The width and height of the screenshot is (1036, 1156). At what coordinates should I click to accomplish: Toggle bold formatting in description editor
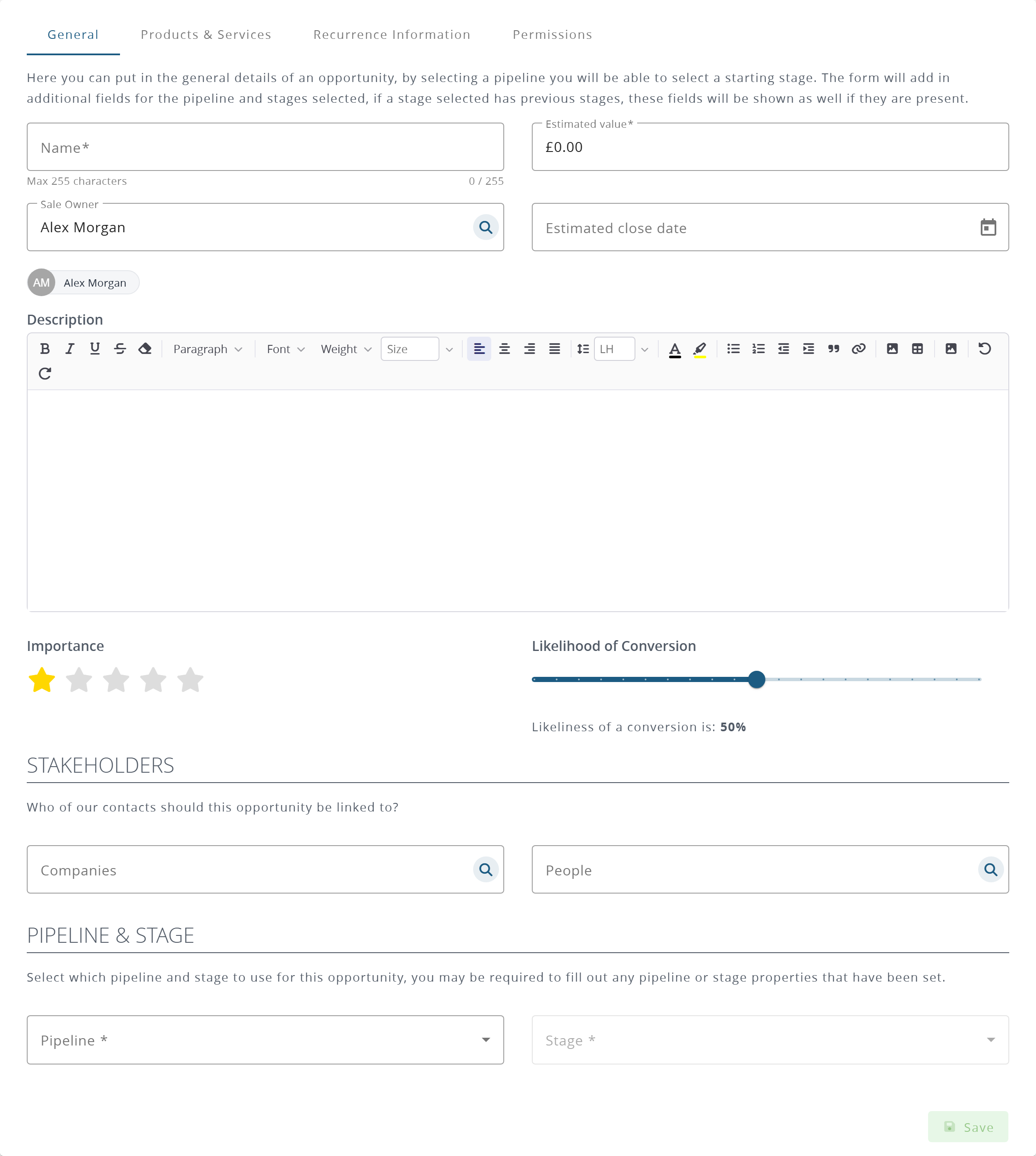tap(45, 349)
